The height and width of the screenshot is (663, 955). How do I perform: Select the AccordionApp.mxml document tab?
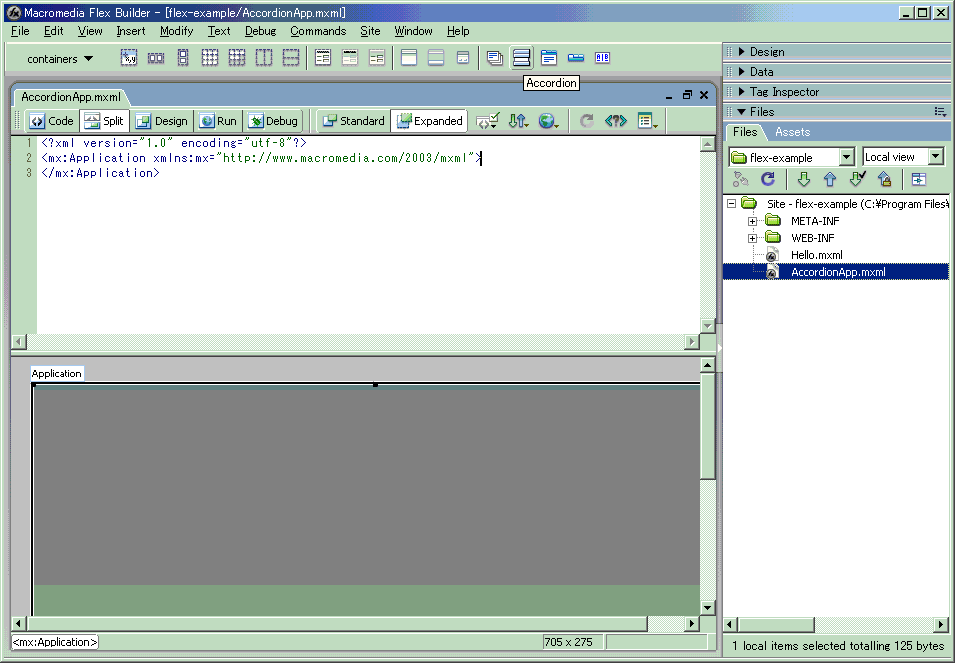(71, 97)
